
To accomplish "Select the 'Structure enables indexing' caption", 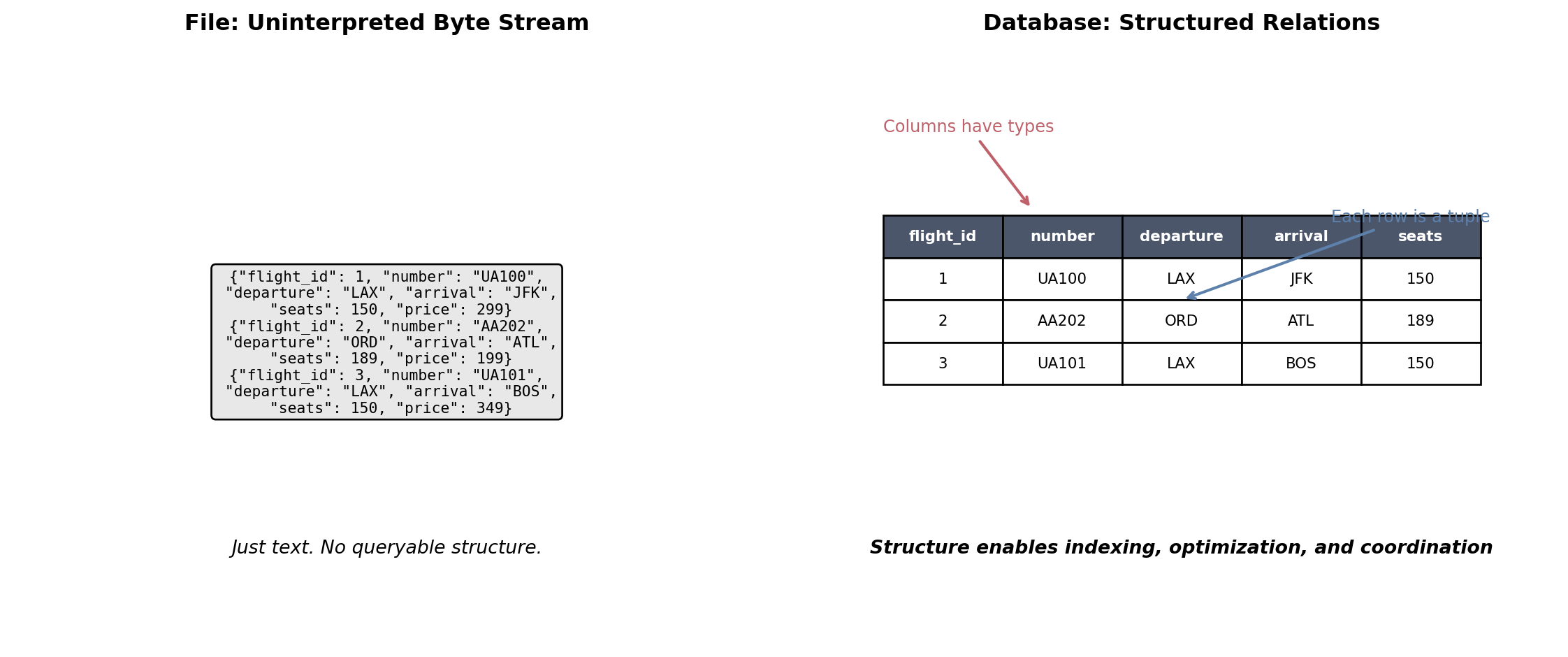I will [1181, 548].
